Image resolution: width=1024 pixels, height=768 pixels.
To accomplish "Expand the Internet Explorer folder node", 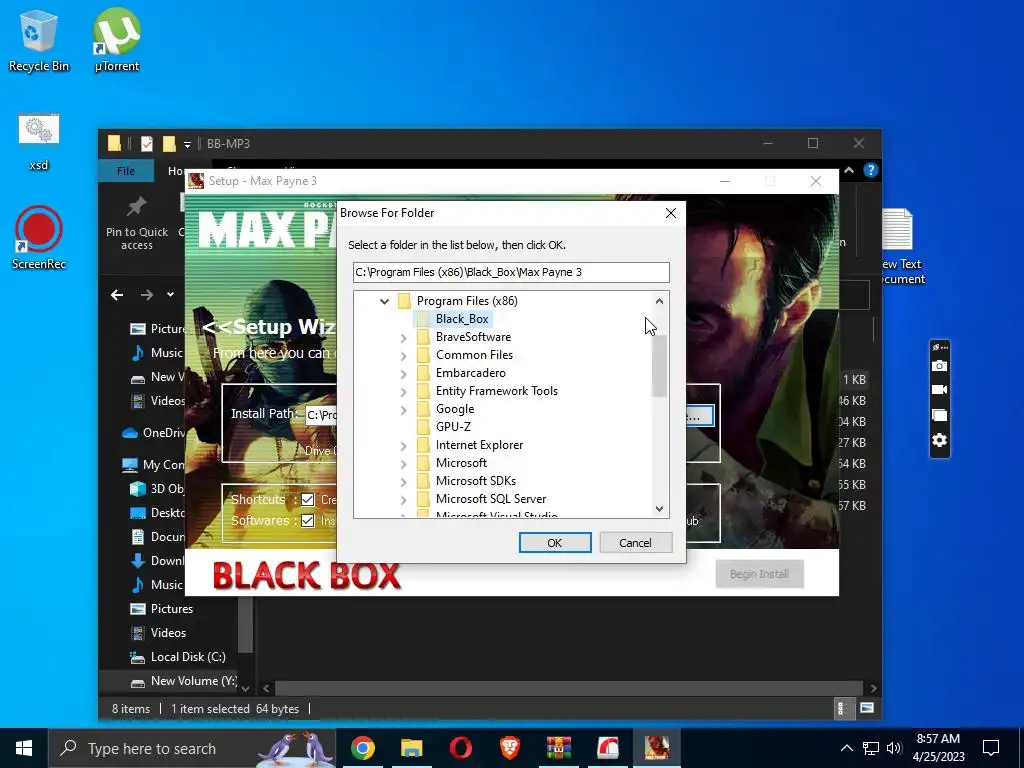I will pos(404,445).
